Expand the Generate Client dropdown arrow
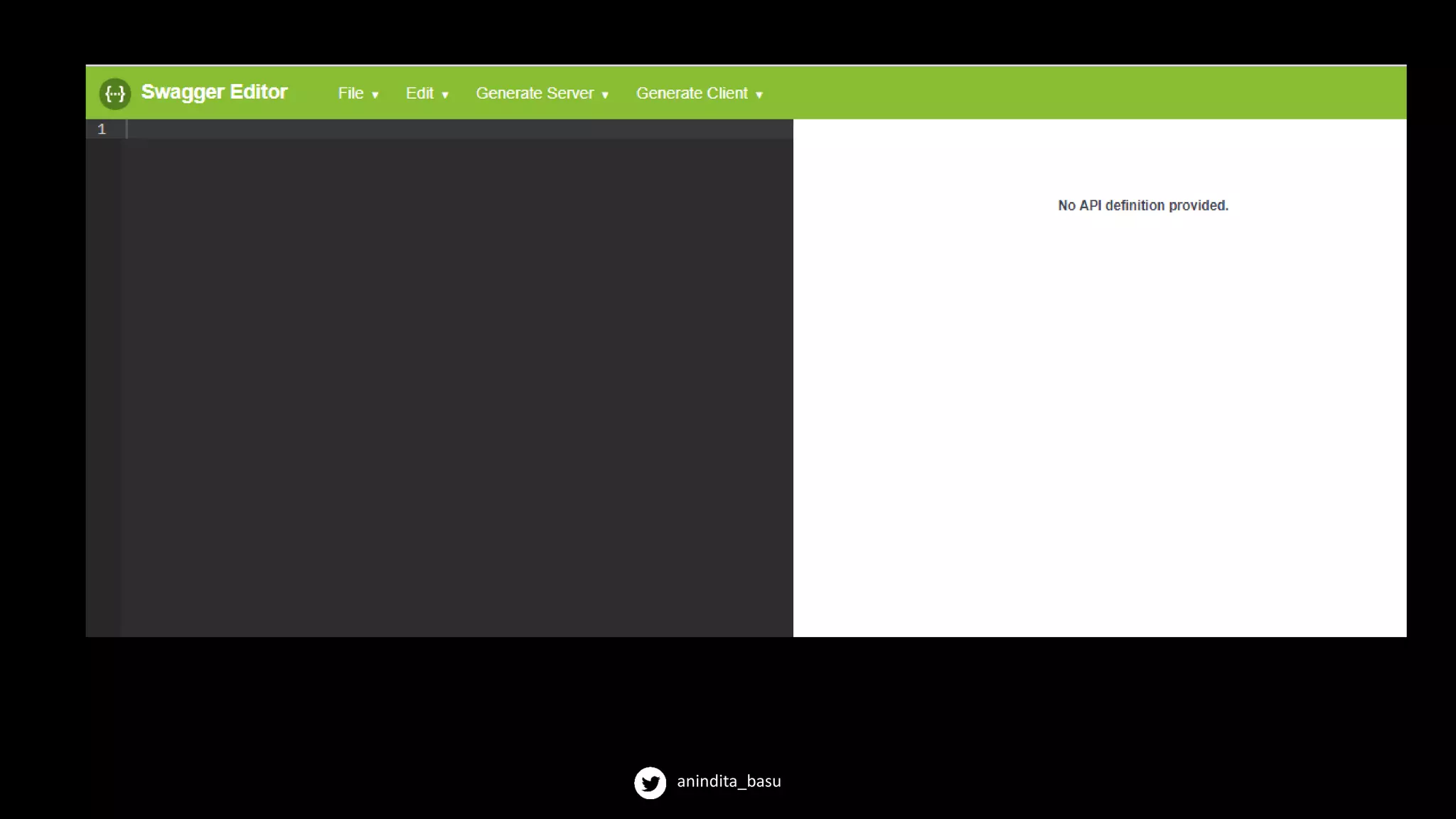This screenshot has height=819, width=1456. click(759, 95)
